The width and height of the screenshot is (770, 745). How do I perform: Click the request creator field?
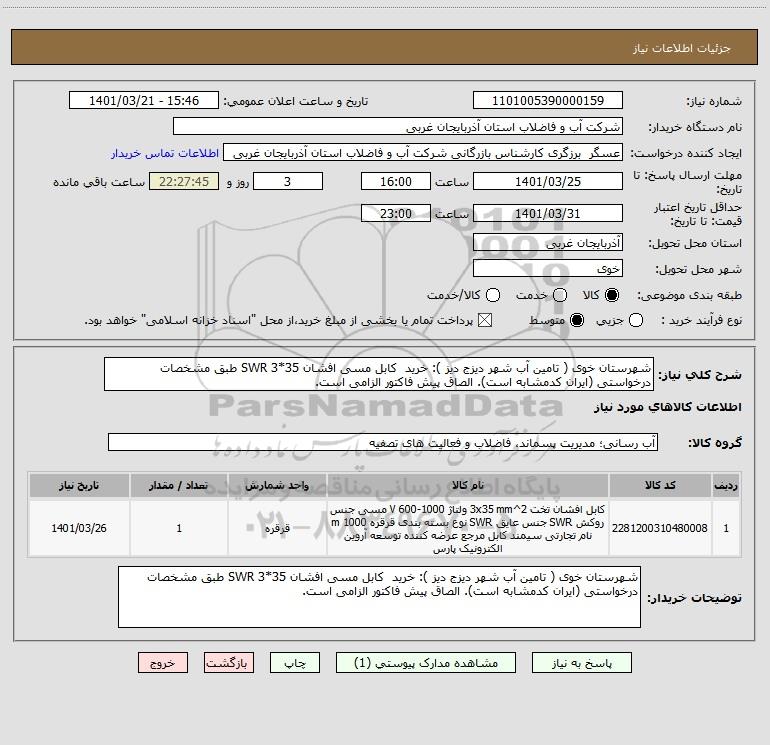[x=423, y=153]
